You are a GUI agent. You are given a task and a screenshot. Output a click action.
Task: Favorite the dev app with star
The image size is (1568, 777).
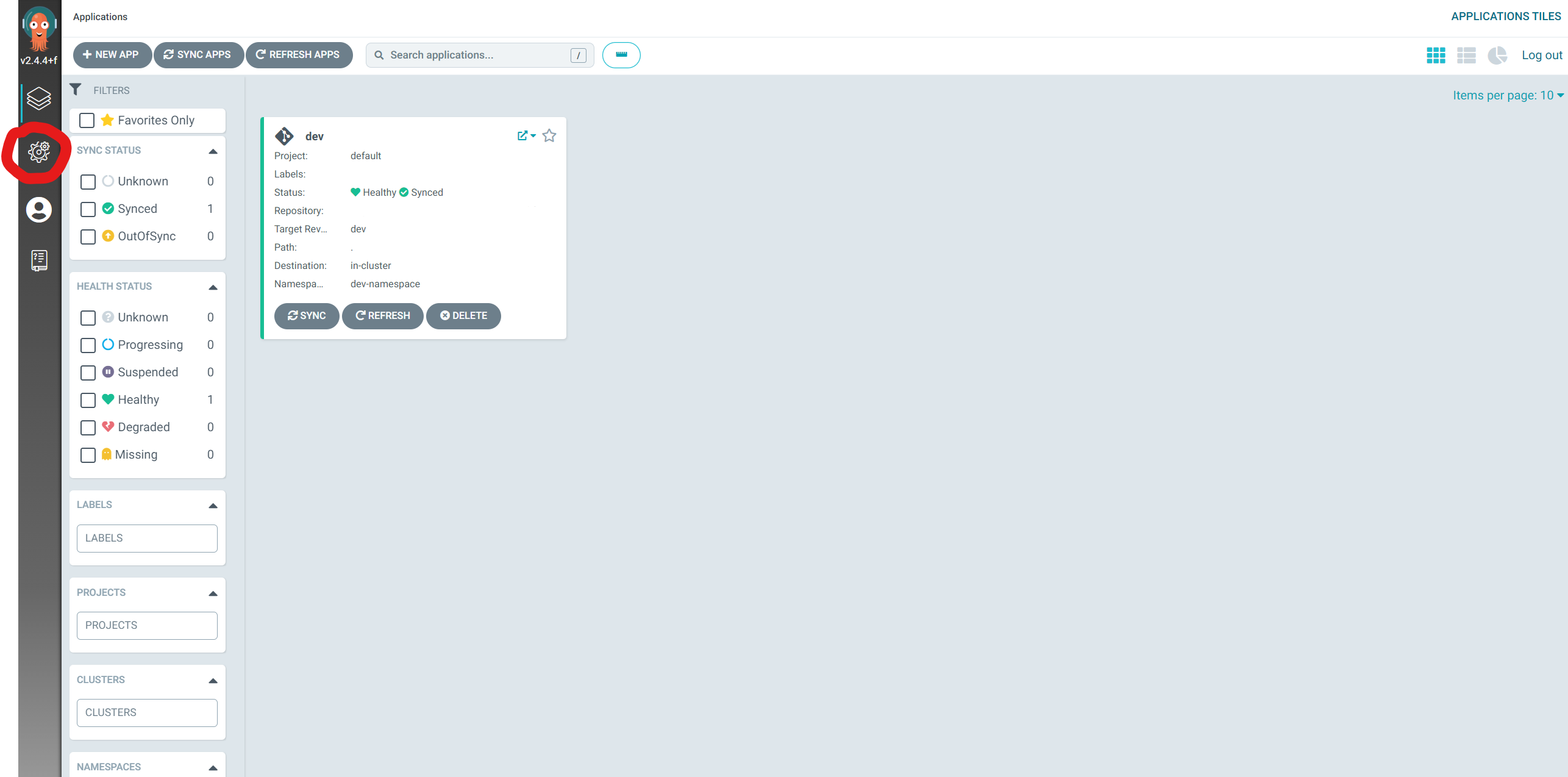(549, 136)
